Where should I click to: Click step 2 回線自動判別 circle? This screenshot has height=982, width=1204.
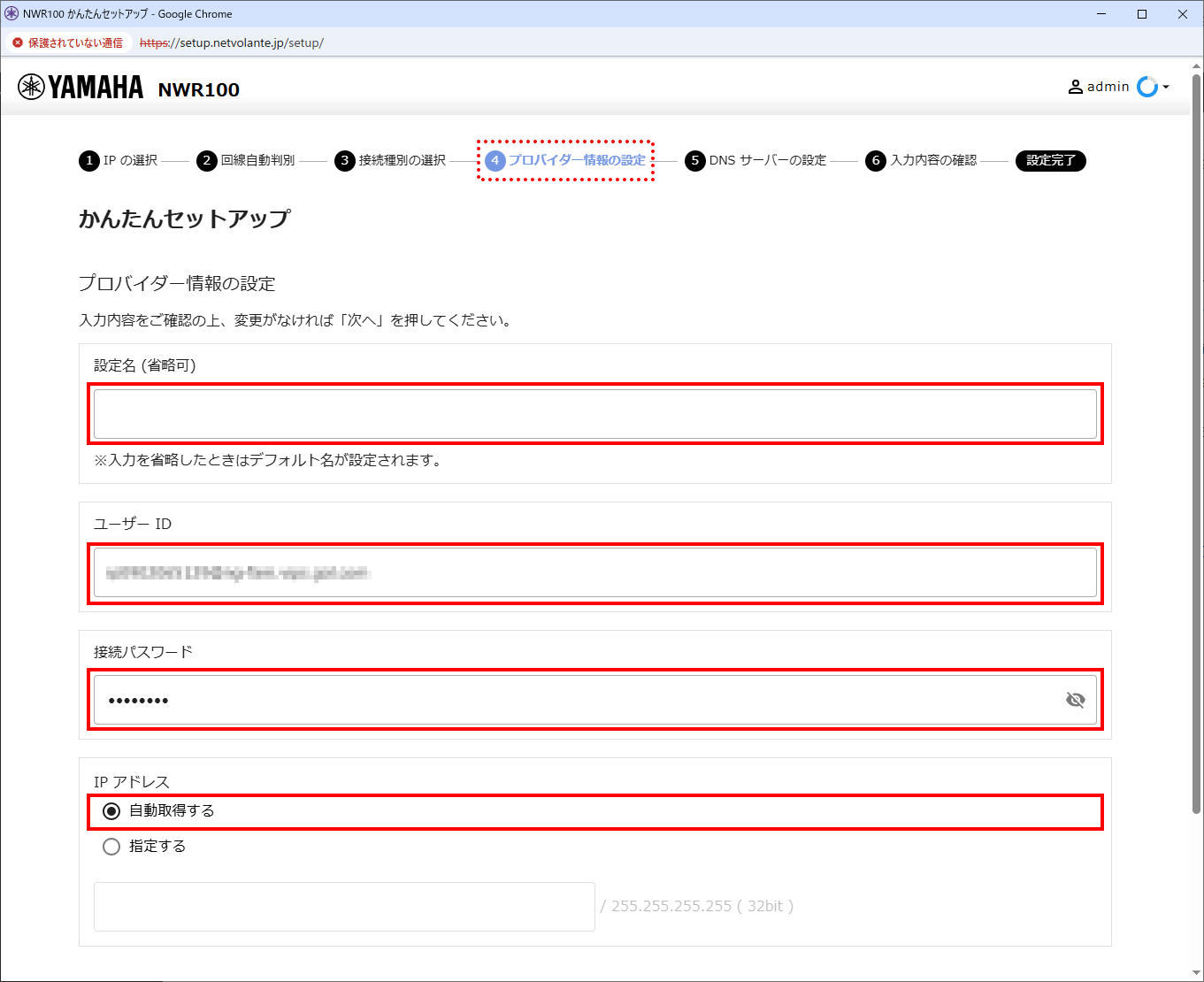pyautogui.click(x=206, y=160)
